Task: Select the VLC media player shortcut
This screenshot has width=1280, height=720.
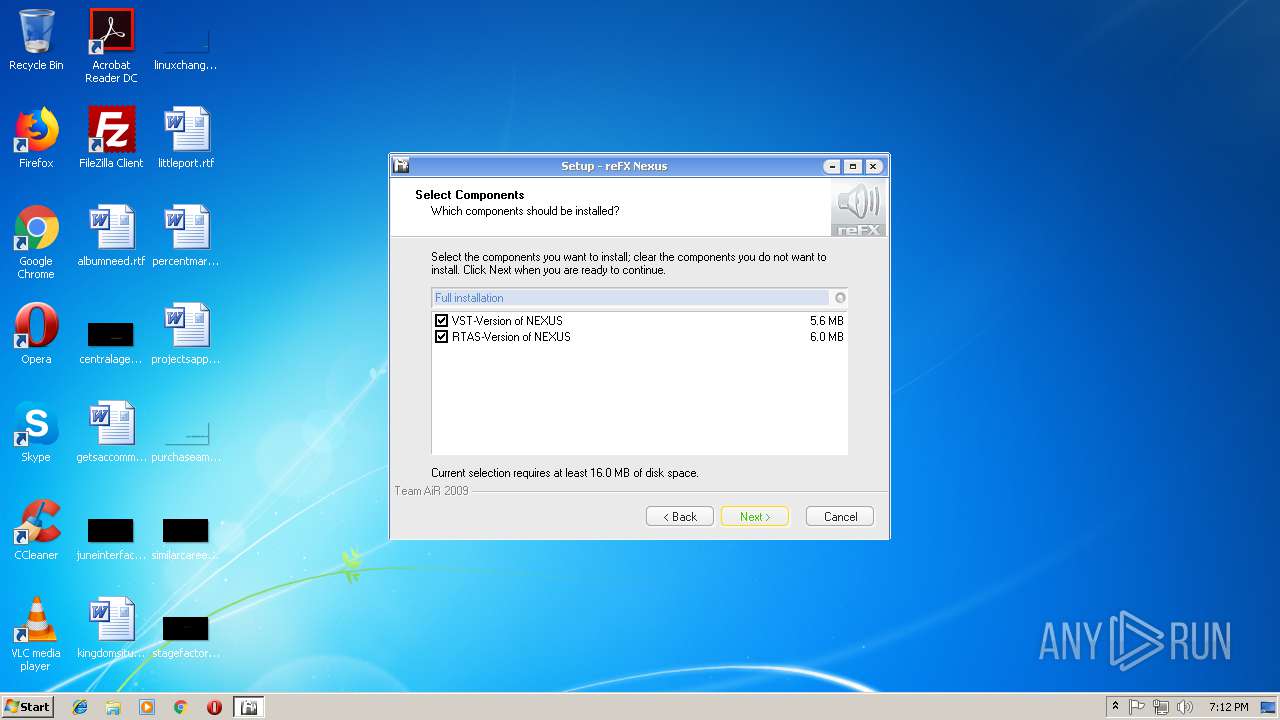Action: pos(36,635)
